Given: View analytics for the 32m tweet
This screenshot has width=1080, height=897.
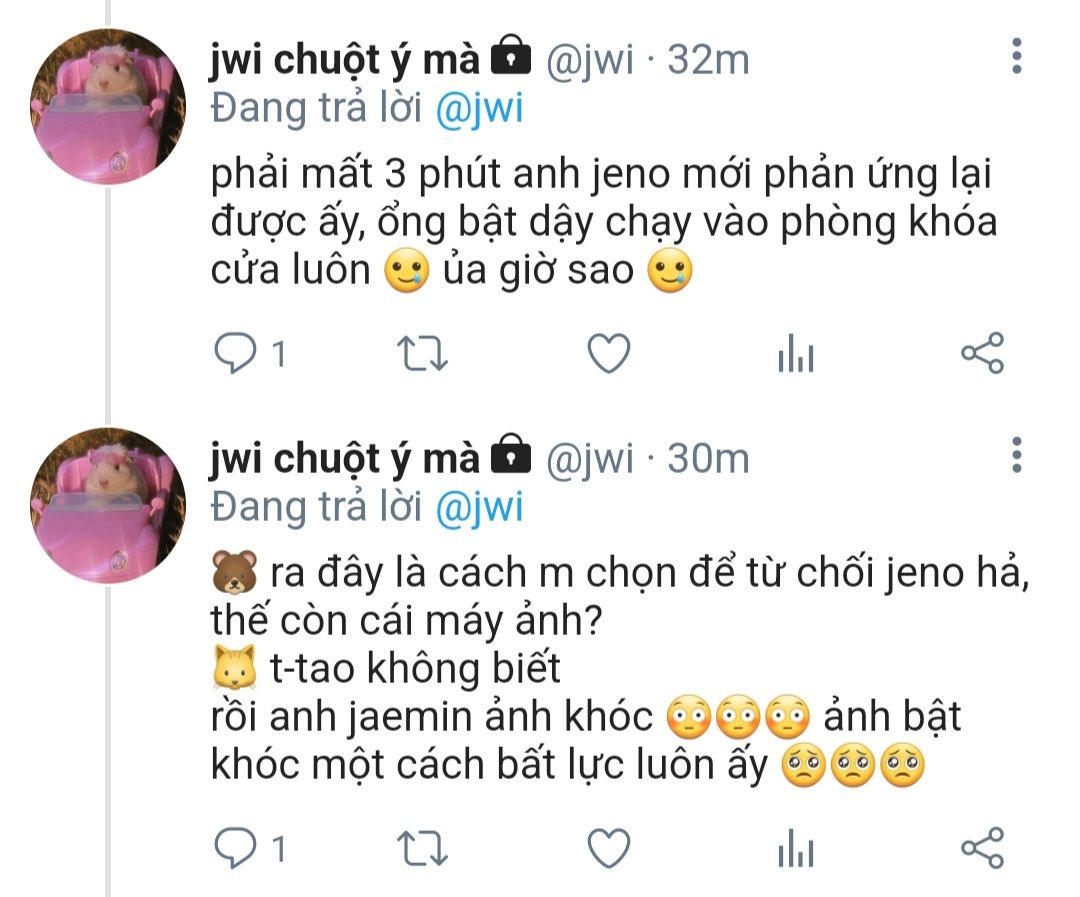Looking at the screenshot, I should point(796,353).
